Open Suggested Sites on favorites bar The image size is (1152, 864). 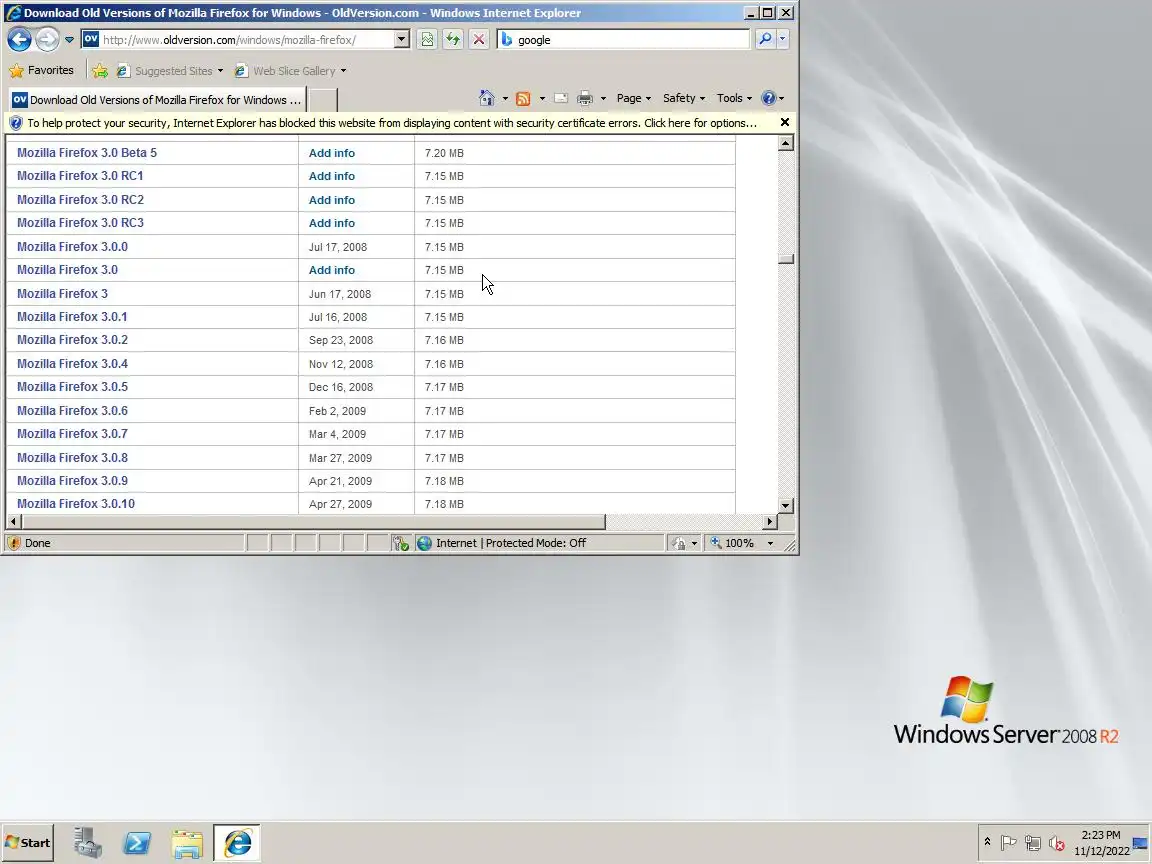pos(170,71)
